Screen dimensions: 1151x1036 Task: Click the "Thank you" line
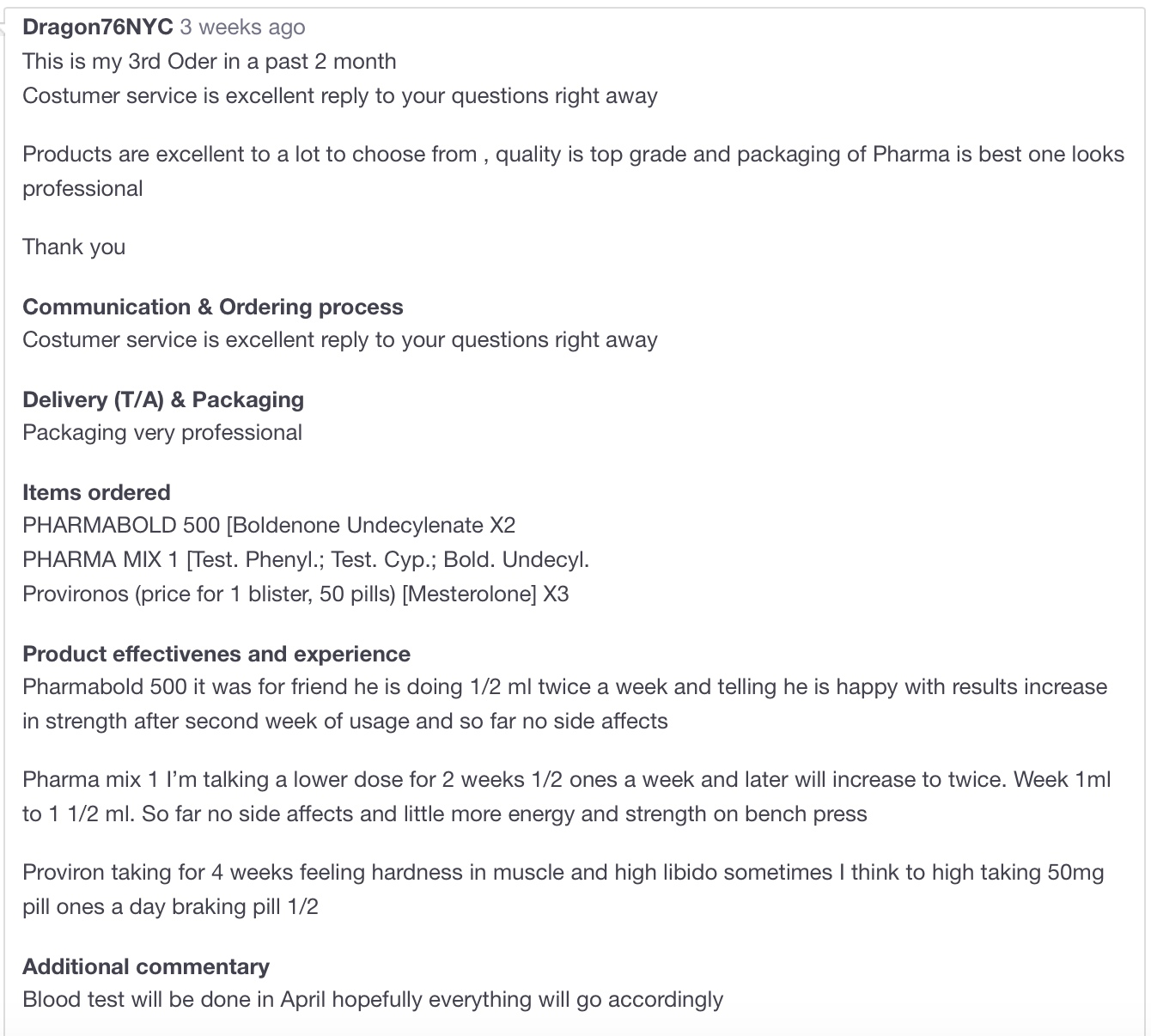tap(74, 247)
